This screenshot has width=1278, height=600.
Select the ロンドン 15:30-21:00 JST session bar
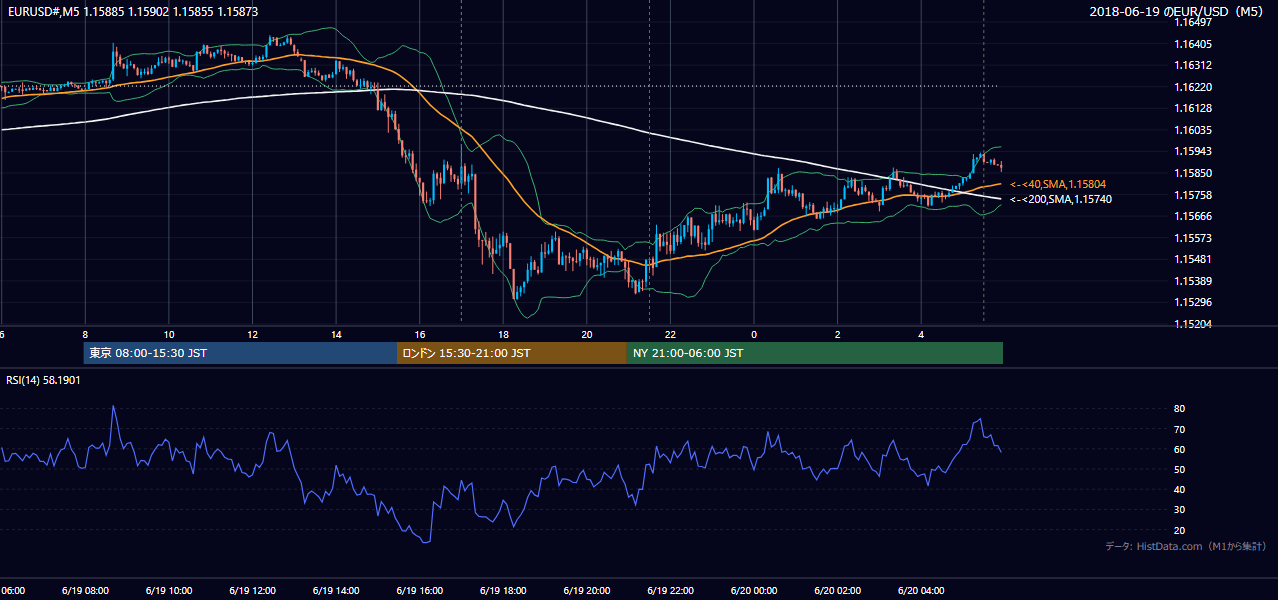pos(511,353)
